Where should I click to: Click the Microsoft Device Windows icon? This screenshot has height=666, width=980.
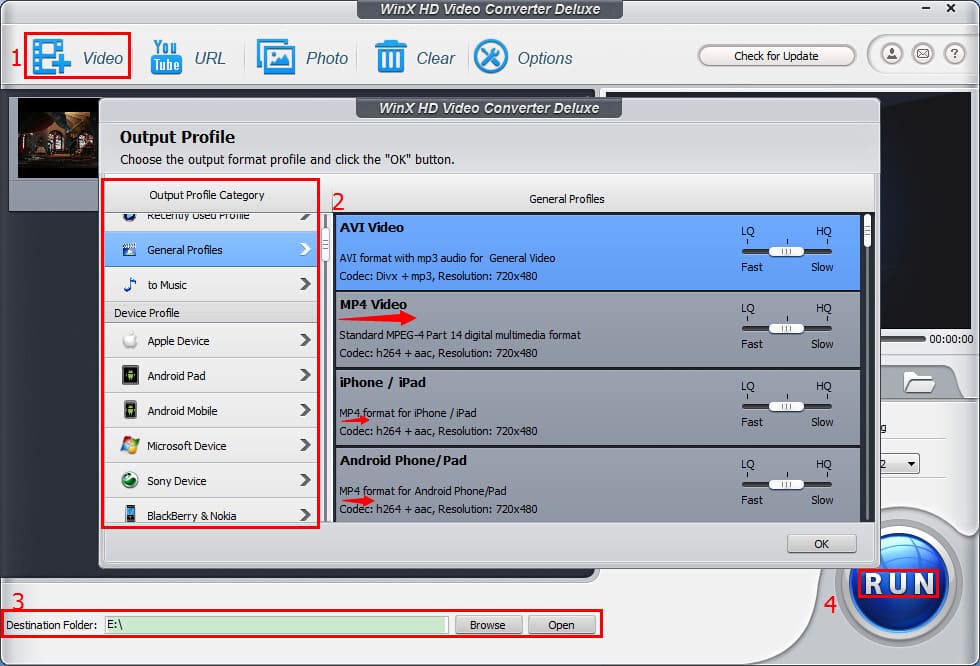130,445
